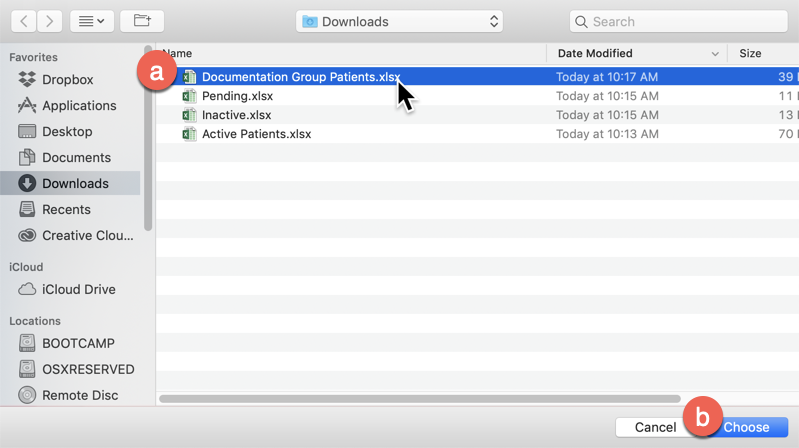799x448 pixels.
Task: Go back with the left chevron button
Action: click(x=23, y=21)
